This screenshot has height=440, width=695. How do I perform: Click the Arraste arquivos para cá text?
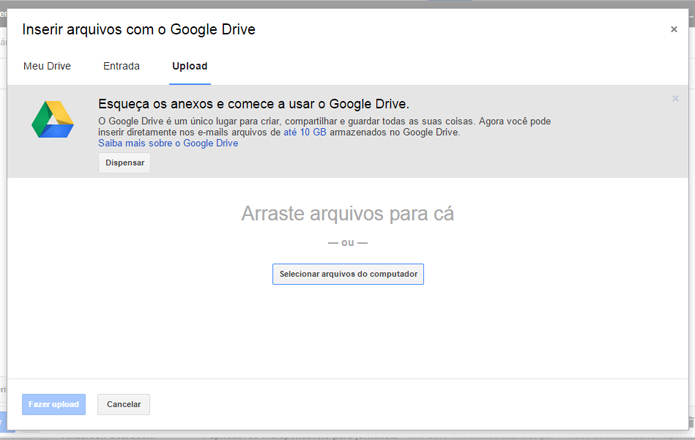pos(348,214)
